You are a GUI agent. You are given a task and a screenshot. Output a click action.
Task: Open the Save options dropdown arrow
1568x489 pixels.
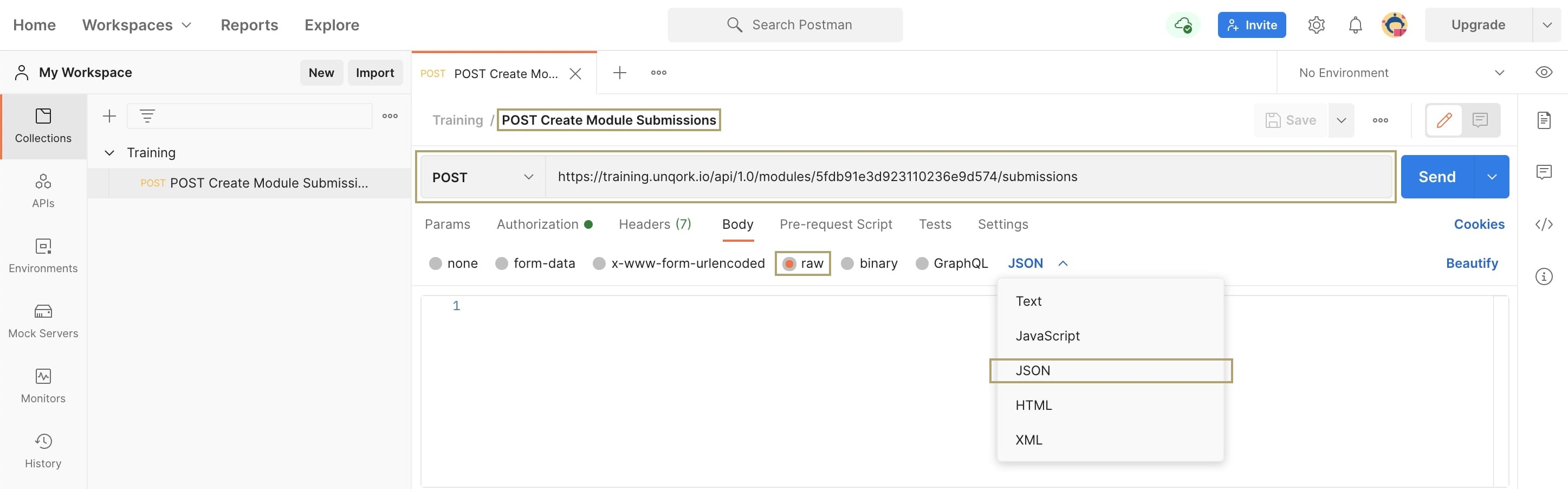click(1341, 120)
